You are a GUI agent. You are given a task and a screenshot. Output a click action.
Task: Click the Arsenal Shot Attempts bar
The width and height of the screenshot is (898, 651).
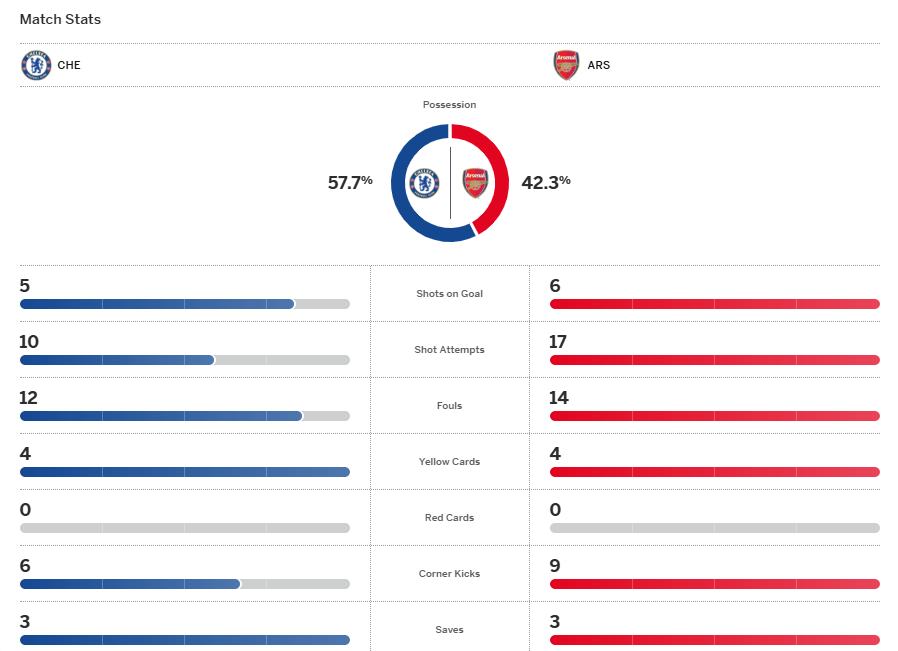point(714,360)
